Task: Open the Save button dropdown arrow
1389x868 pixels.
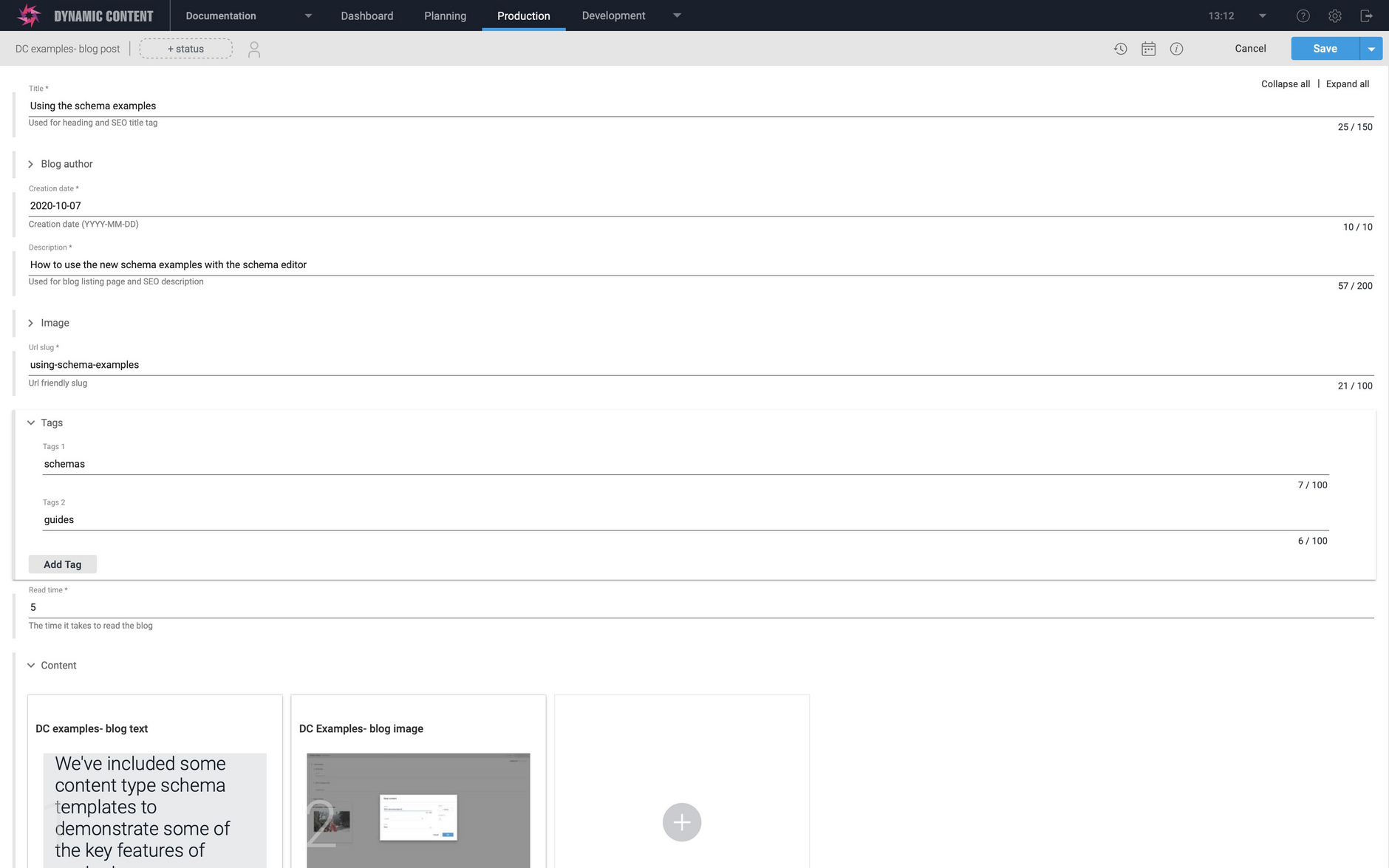Action: 1371,49
